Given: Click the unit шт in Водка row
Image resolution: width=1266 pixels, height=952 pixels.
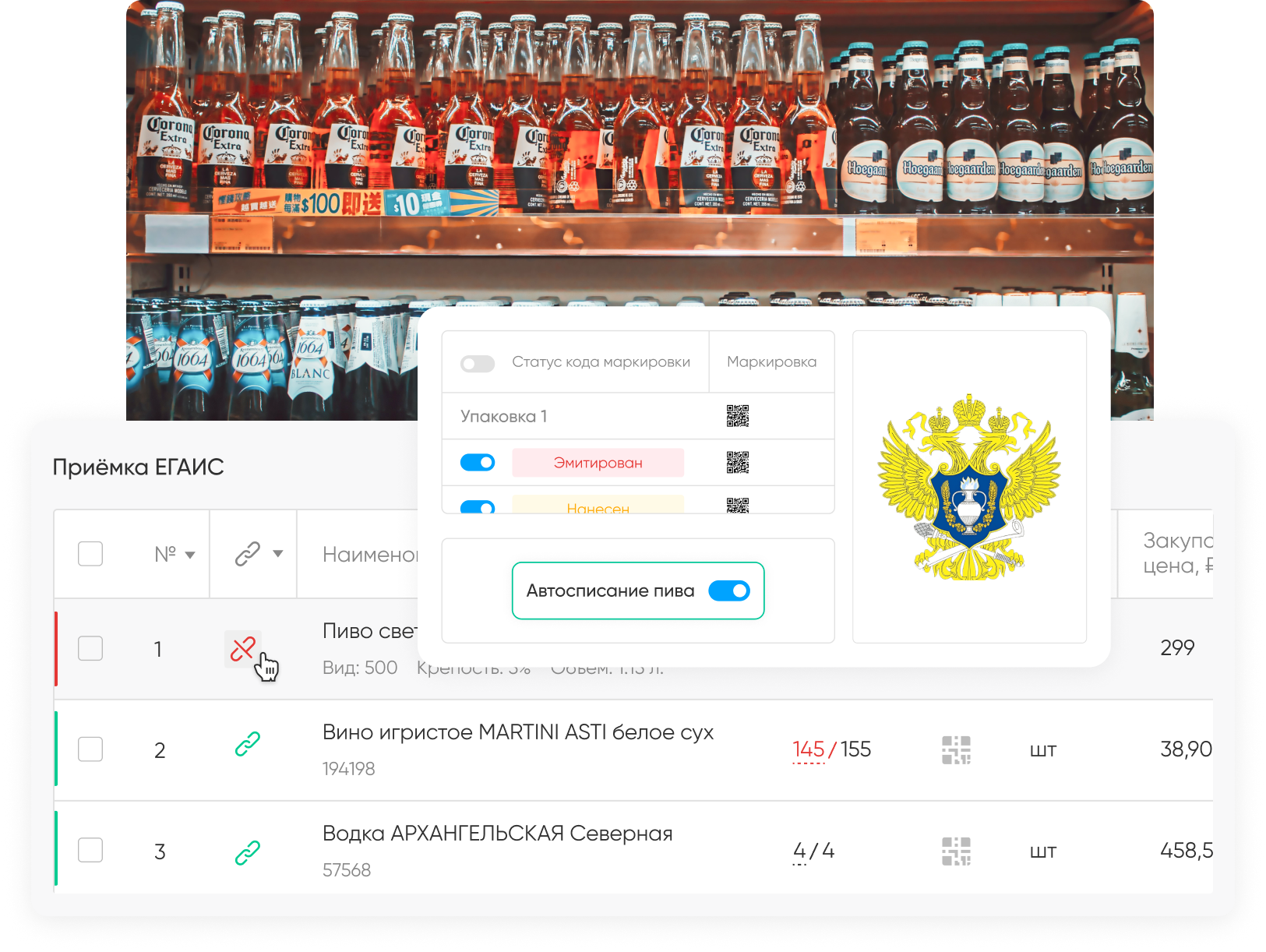Looking at the screenshot, I should coord(1043,852).
